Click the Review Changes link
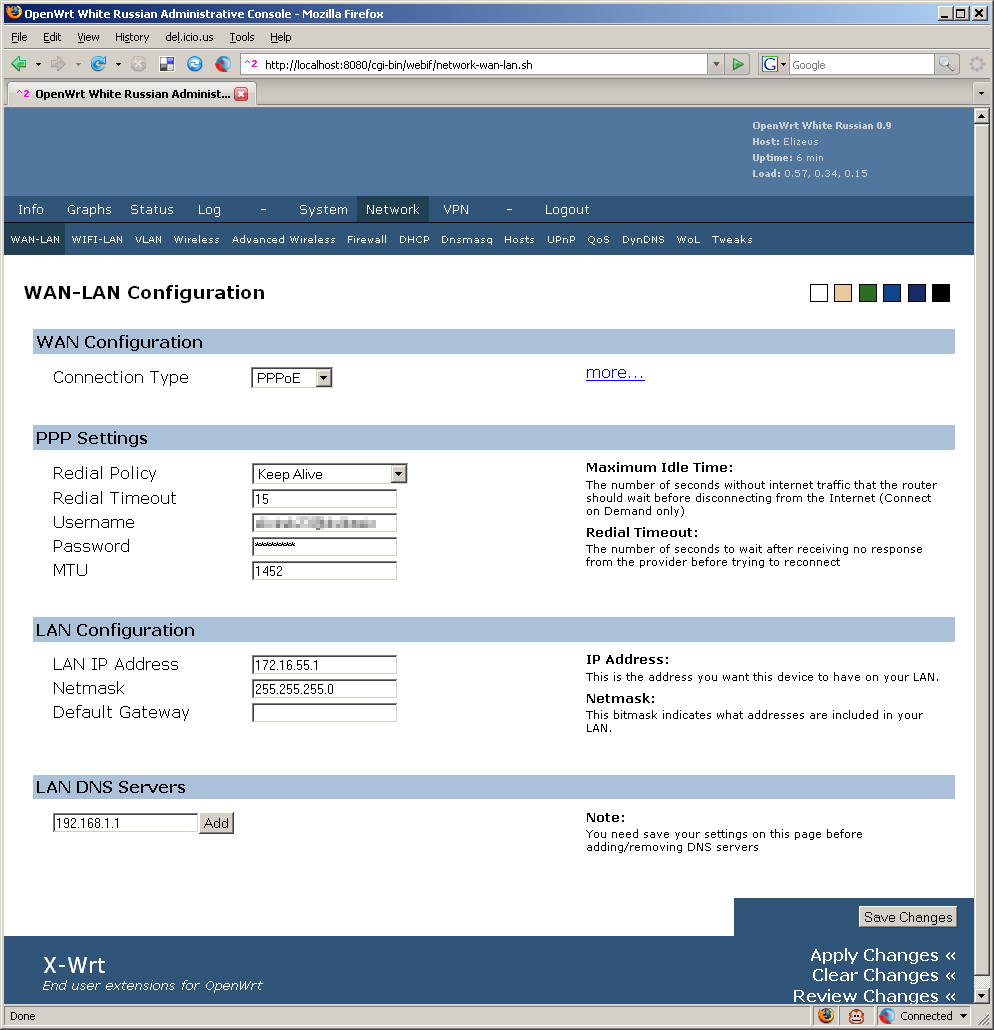The width and height of the screenshot is (994, 1030). pos(874,995)
